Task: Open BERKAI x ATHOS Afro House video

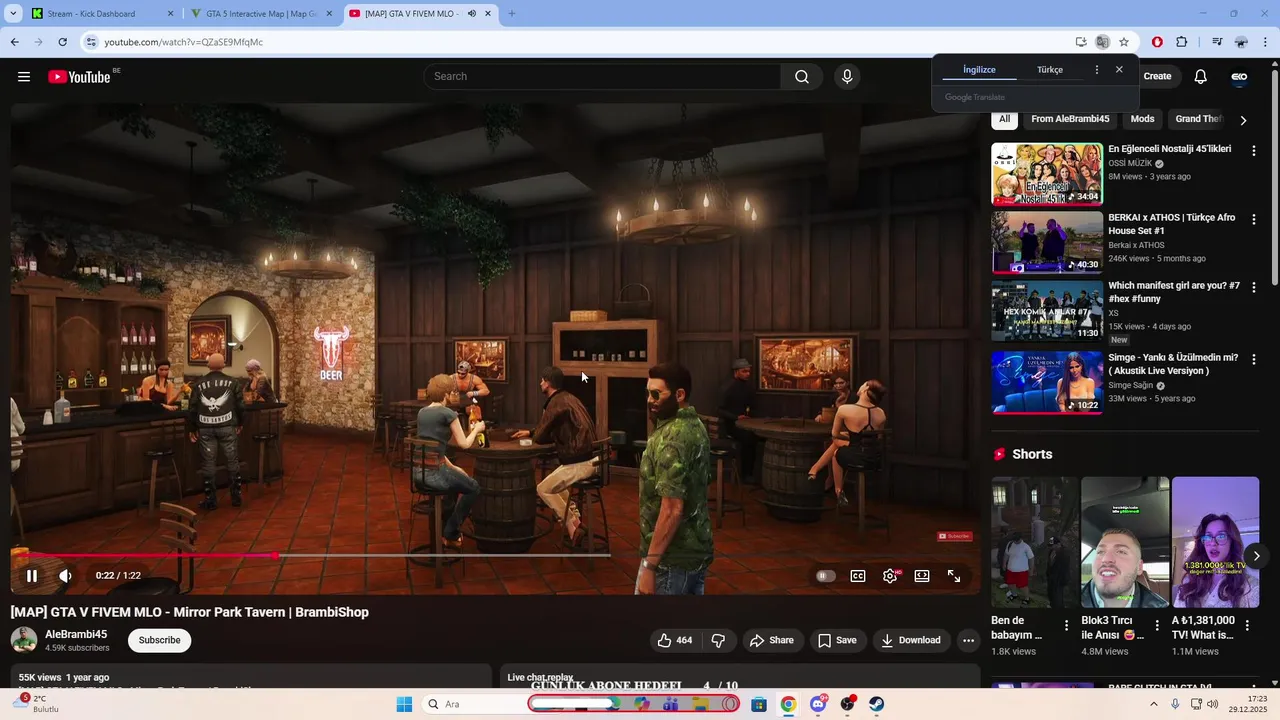Action: [x=1047, y=242]
